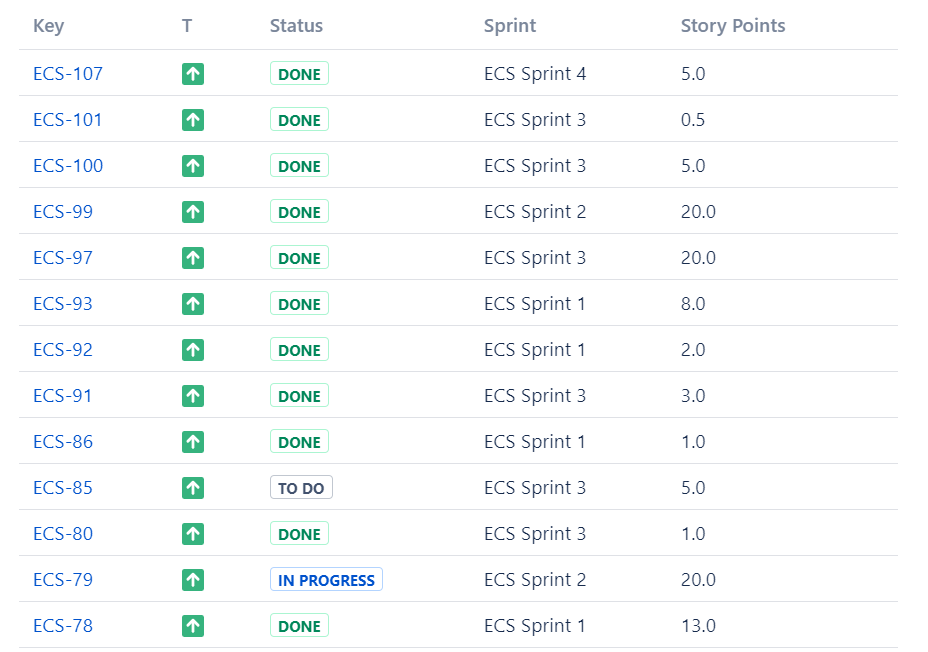The height and width of the screenshot is (652, 928).
Task: Click the green arrow icon beside ECS-78
Action: [193, 626]
